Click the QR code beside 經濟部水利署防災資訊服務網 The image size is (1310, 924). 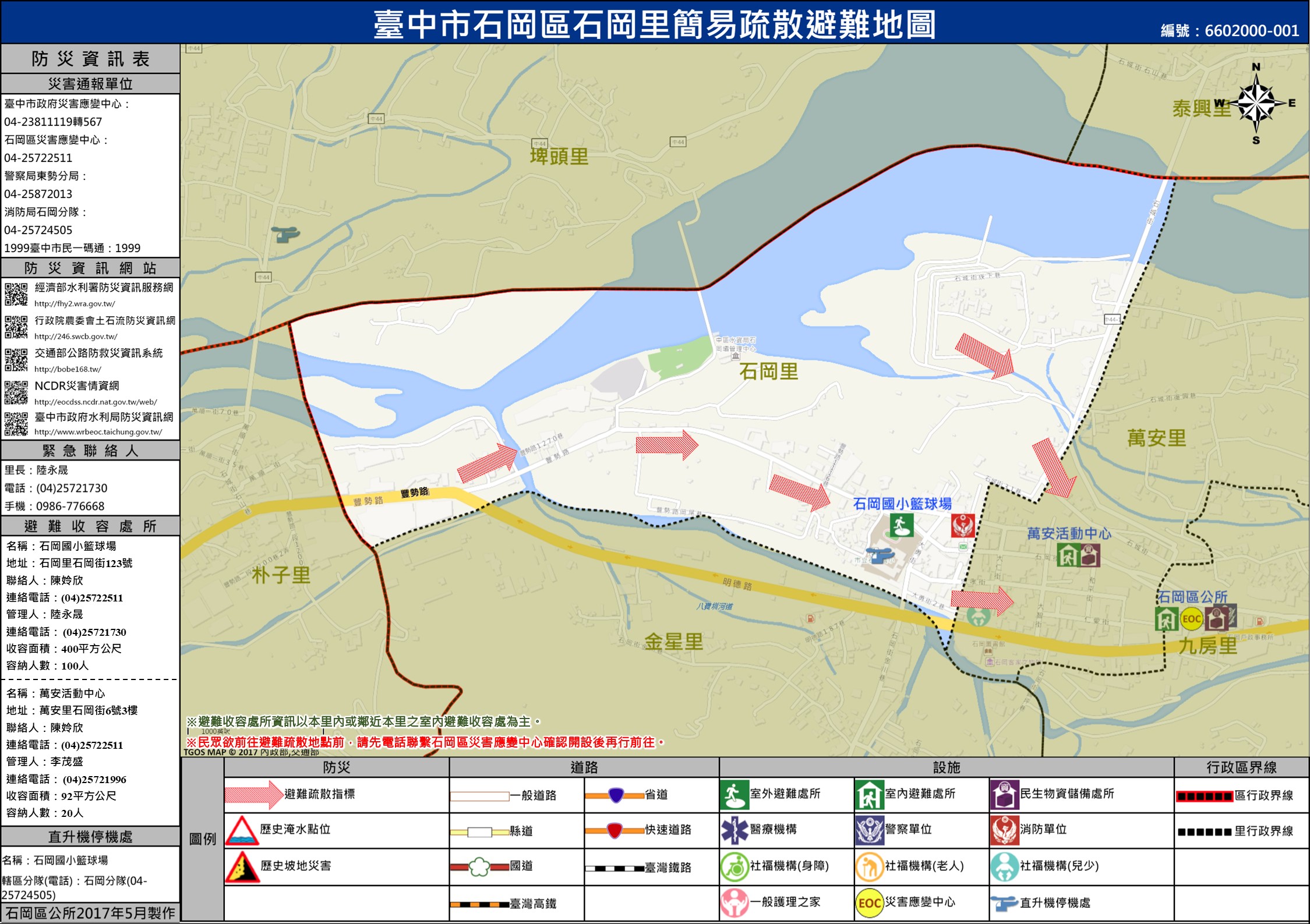click(16, 293)
